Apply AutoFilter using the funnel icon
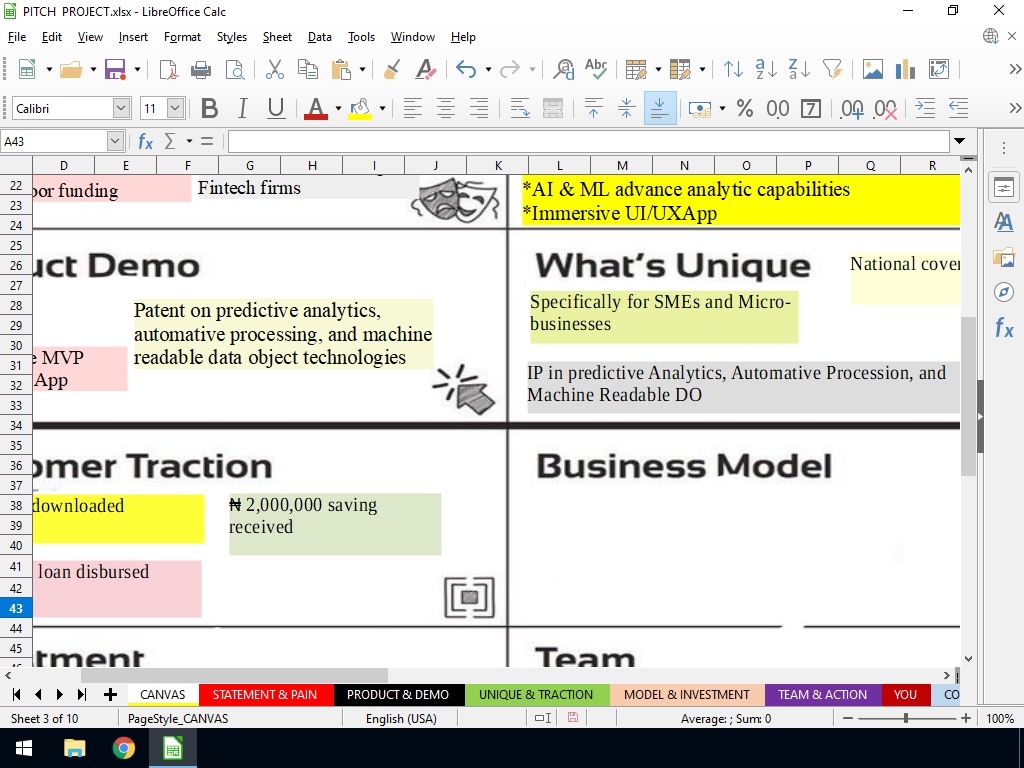 pos(832,69)
